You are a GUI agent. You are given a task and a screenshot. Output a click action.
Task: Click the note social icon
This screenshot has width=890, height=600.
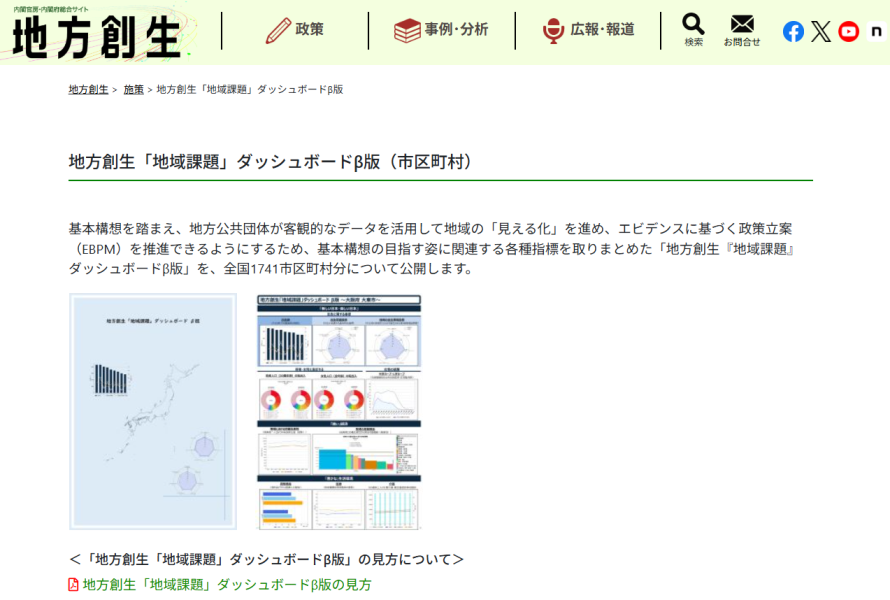875,31
